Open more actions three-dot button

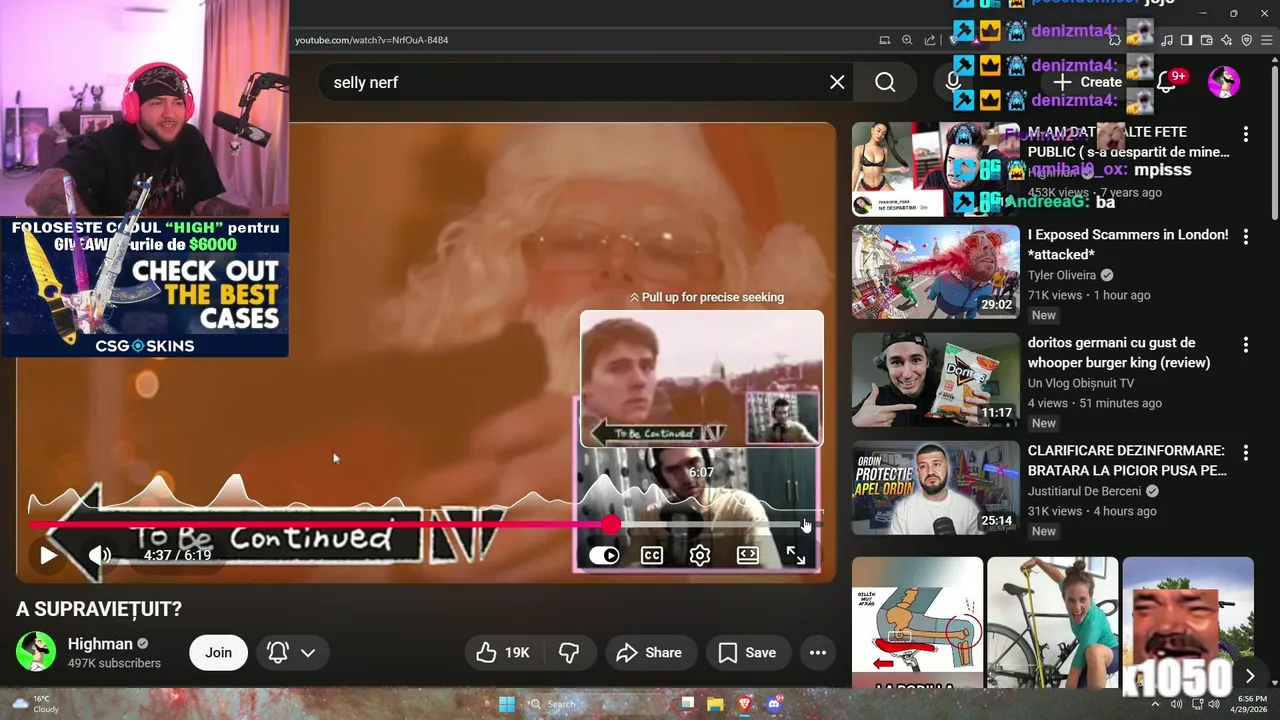click(x=818, y=652)
